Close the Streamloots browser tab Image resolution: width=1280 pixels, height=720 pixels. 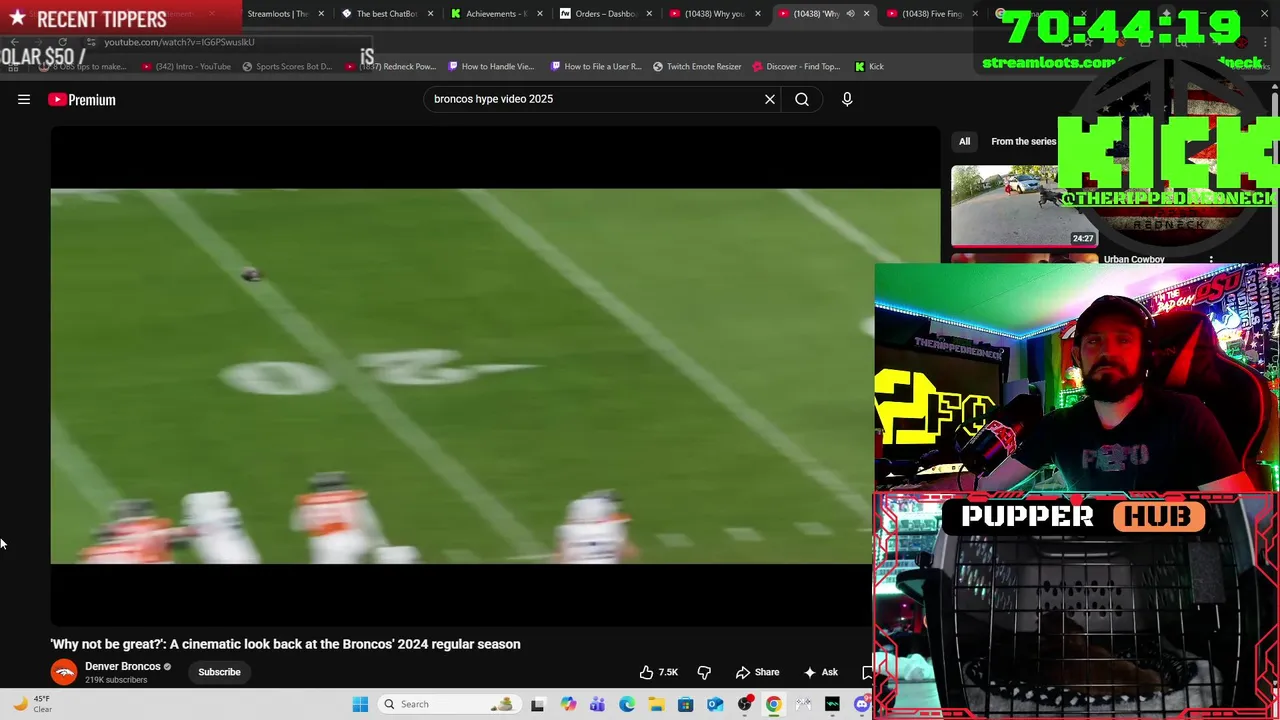(321, 14)
